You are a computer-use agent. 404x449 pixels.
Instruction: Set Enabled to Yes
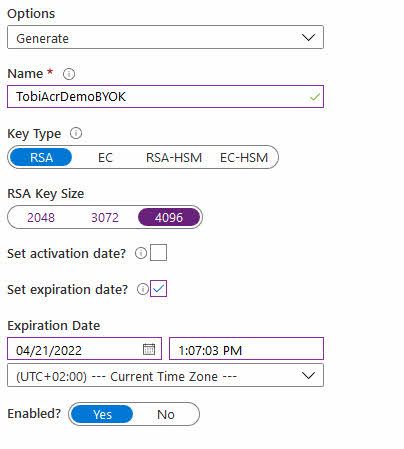(102, 414)
